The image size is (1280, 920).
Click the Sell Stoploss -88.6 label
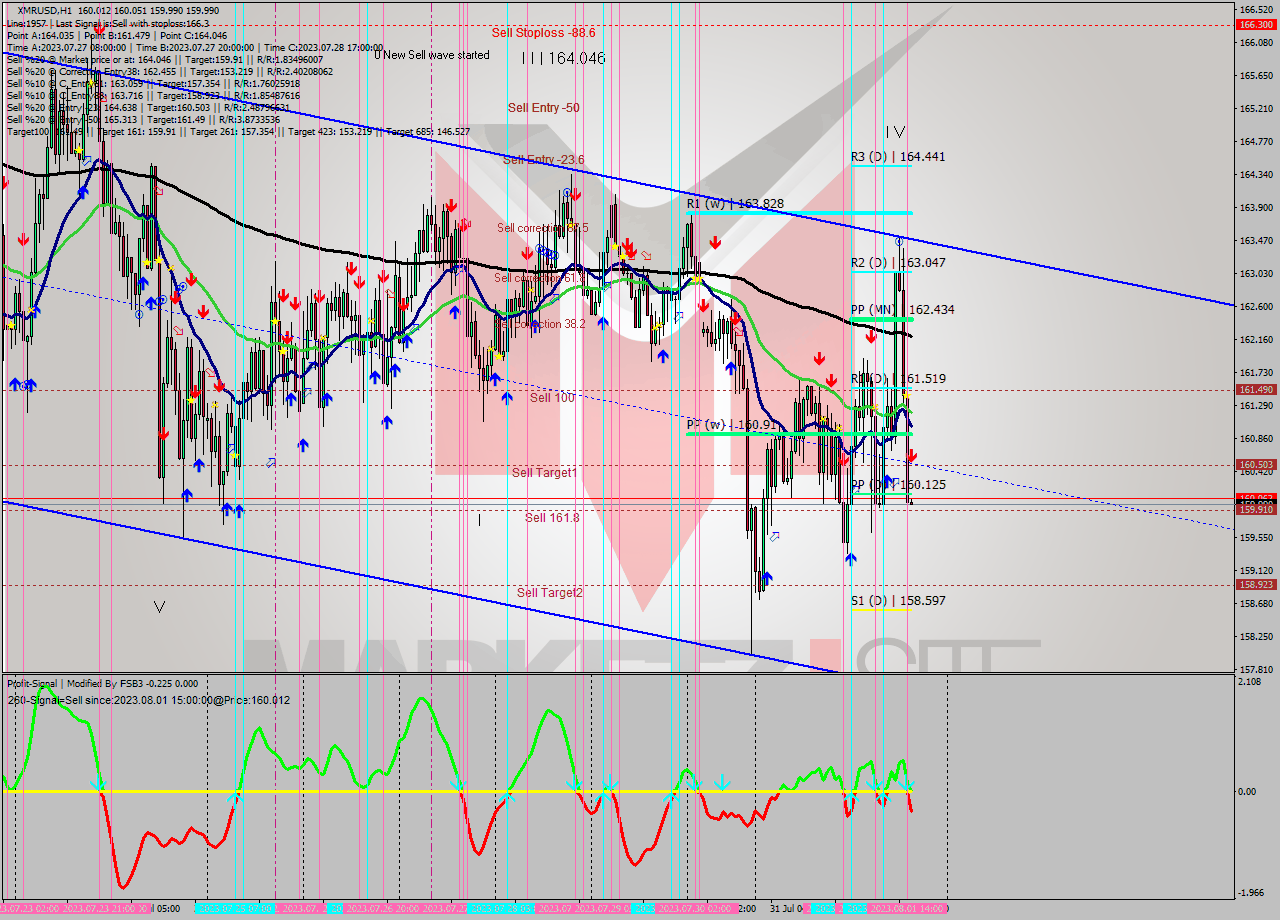click(x=543, y=33)
